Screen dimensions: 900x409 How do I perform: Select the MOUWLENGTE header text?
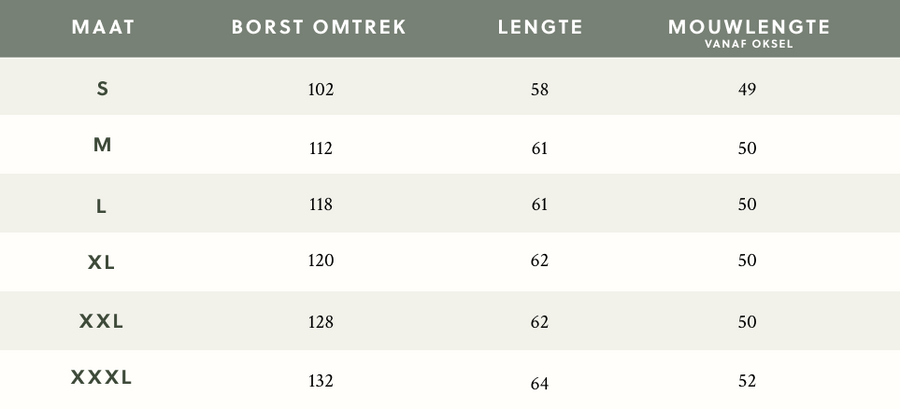[x=749, y=27]
